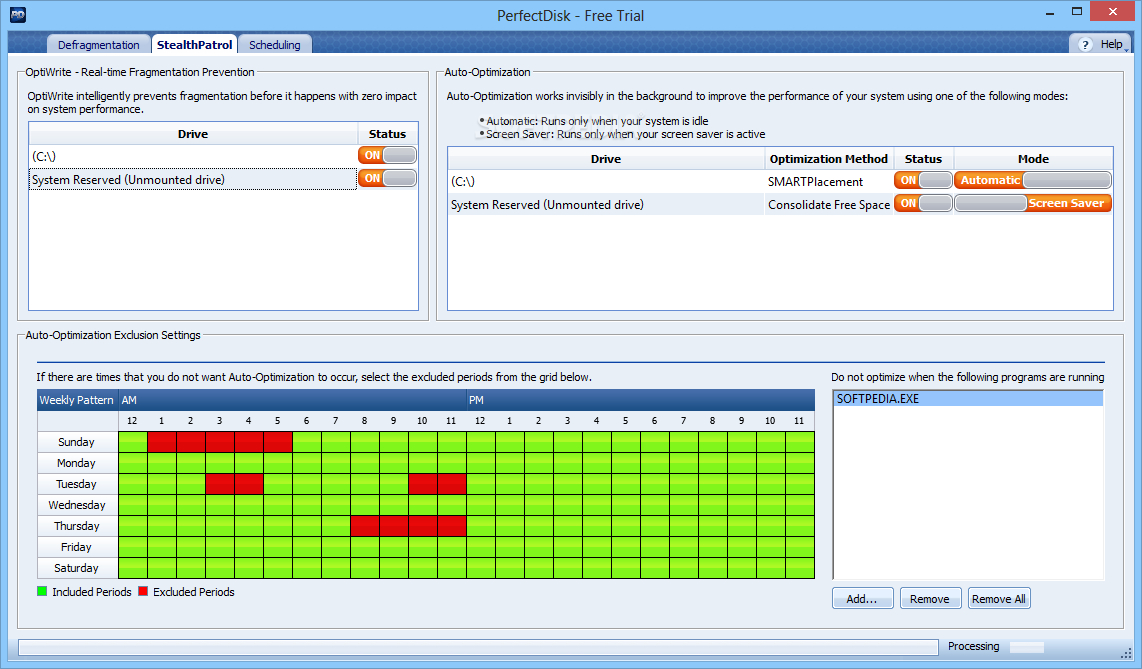
Task: Toggle Sunday 1 AM excluded cell
Action: pyautogui.click(x=162, y=442)
